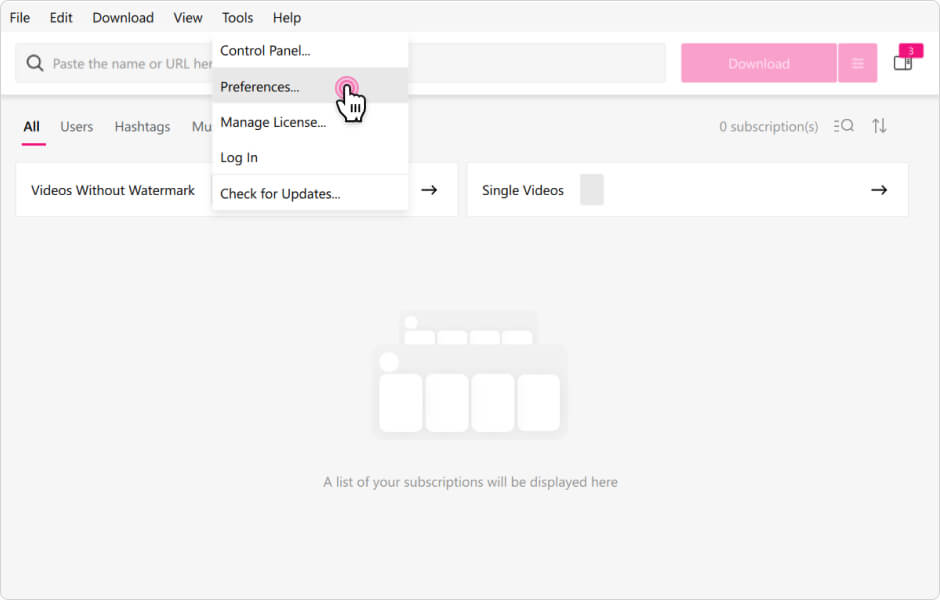Select Preferences from the Tools menu
Image resolution: width=940 pixels, height=600 pixels.
coord(260,87)
